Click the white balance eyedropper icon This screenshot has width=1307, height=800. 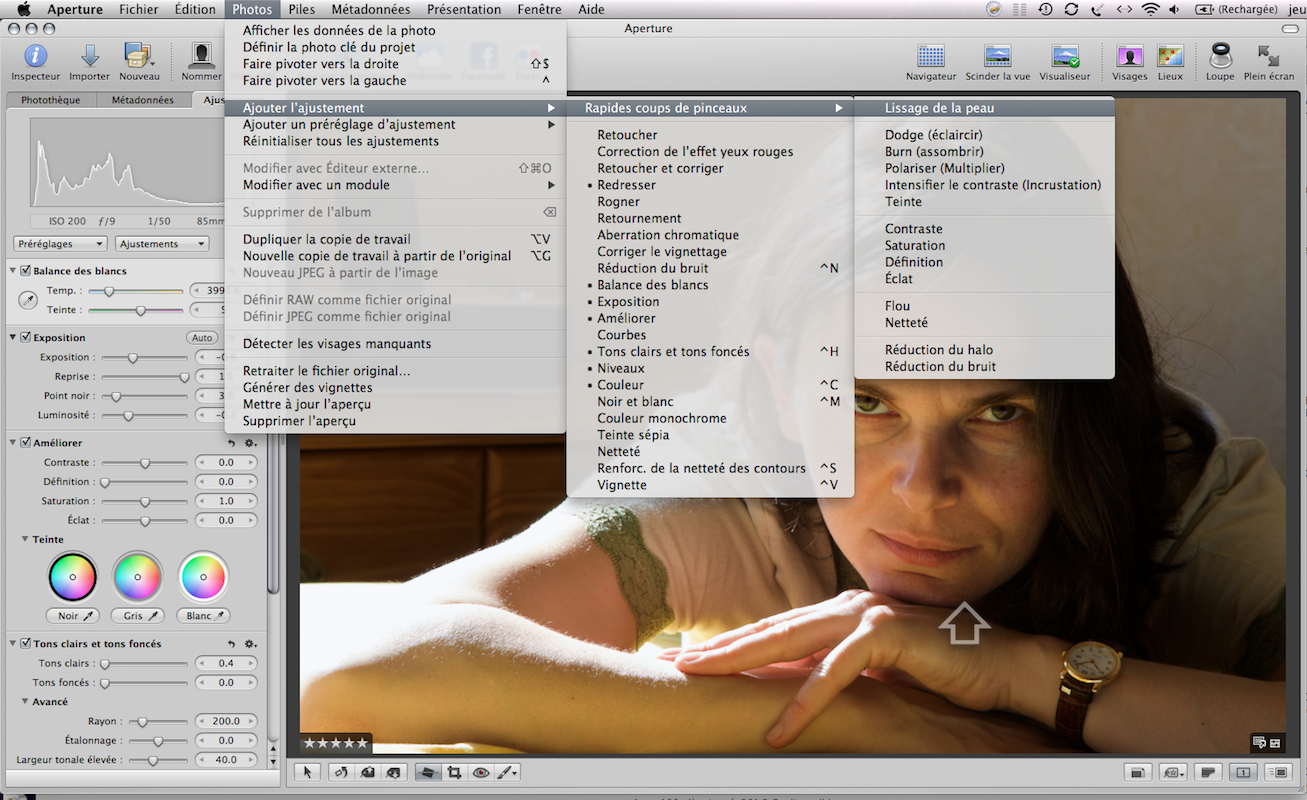[28, 300]
